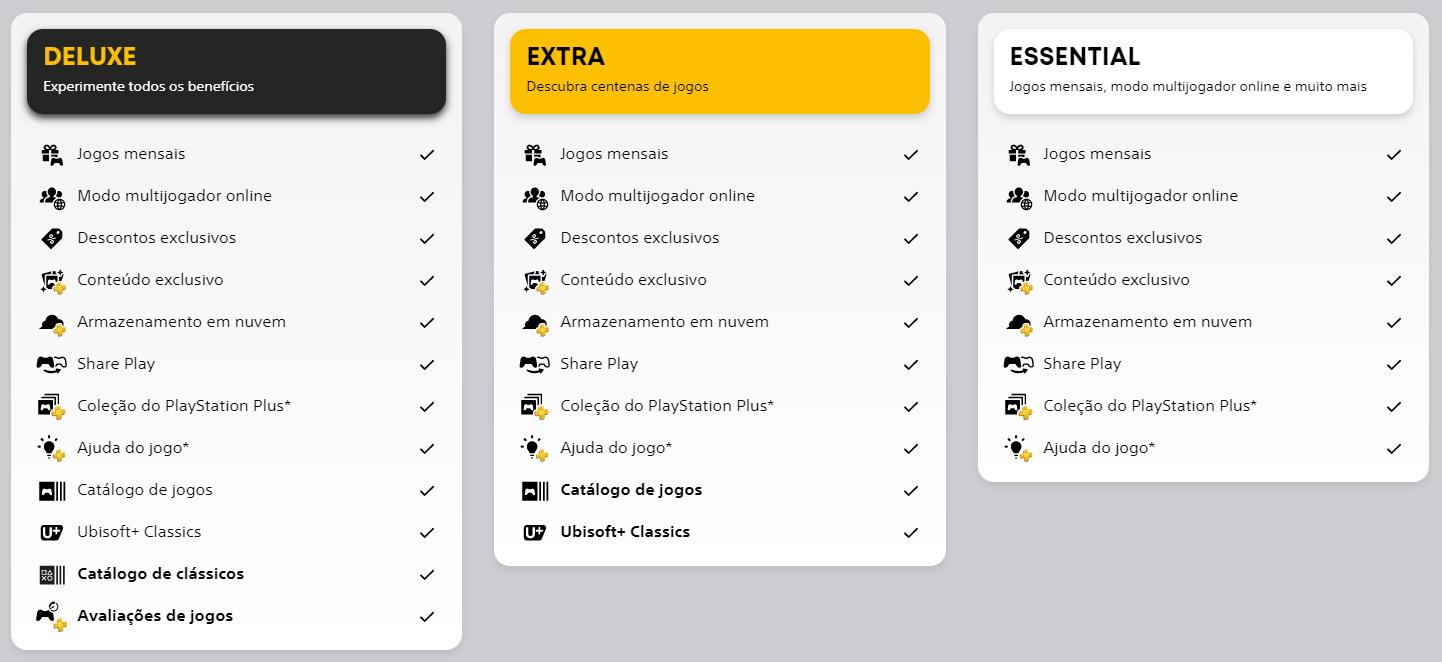Click the Catálogo de jogos icon in Extra plan
Image resolution: width=1442 pixels, height=662 pixels.
pyautogui.click(x=535, y=491)
